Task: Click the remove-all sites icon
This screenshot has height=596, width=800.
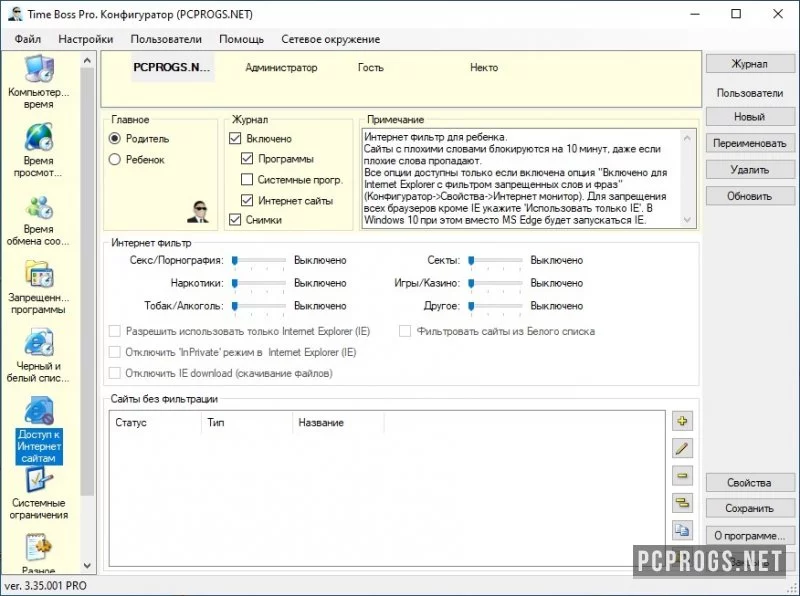Action: [x=682, y=503]
